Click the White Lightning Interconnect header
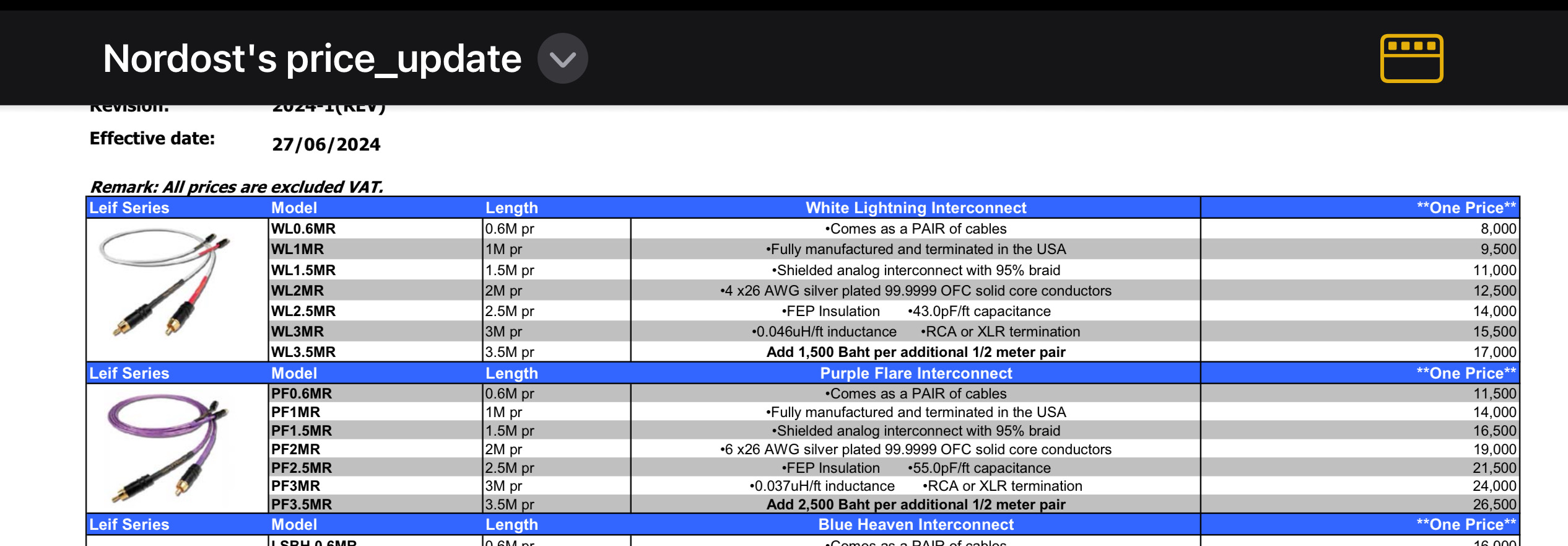 (x=916, y=208)
